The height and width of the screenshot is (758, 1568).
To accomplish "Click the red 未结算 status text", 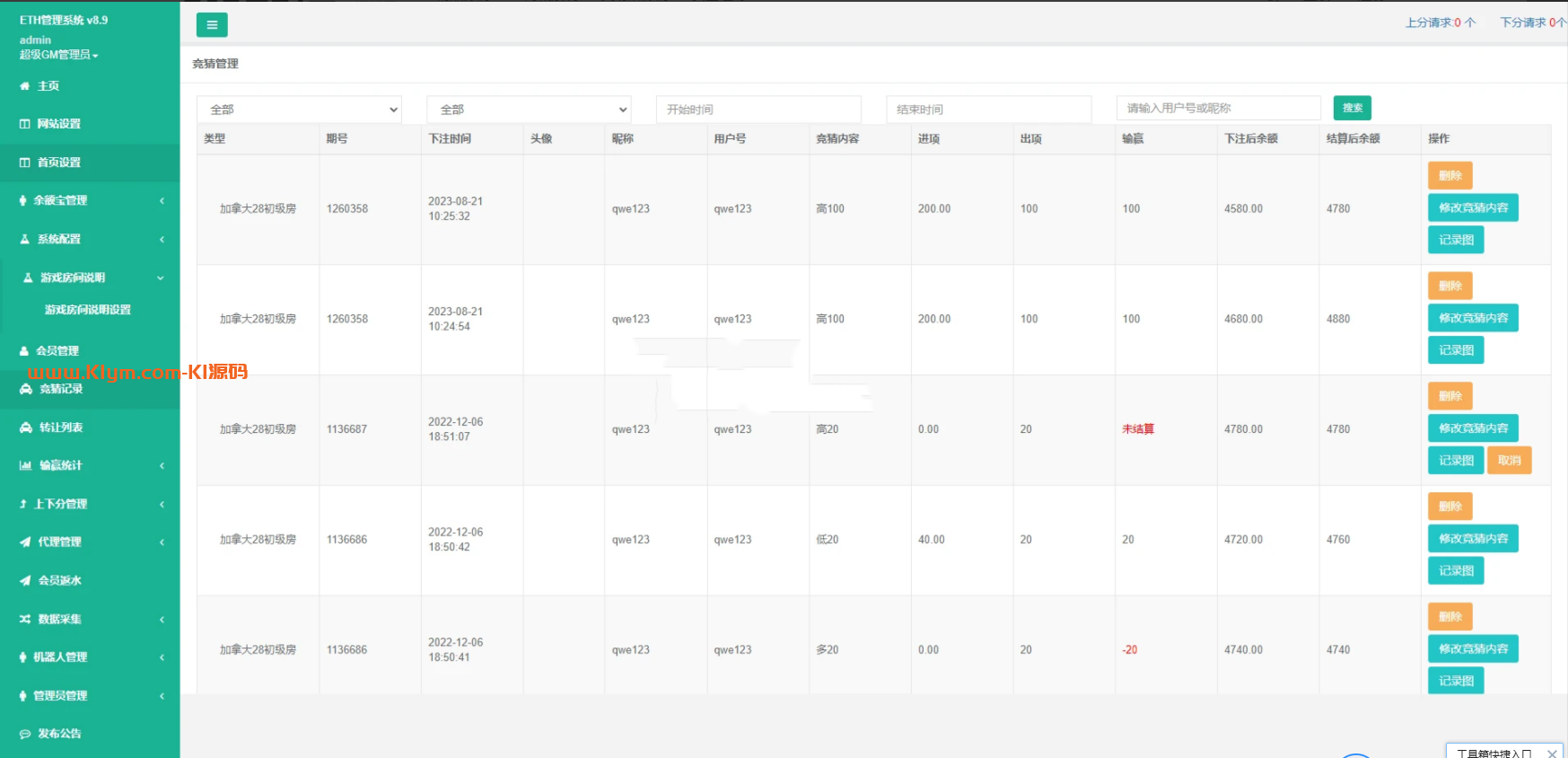I will pyautogui.click(x=1138, y=429).
